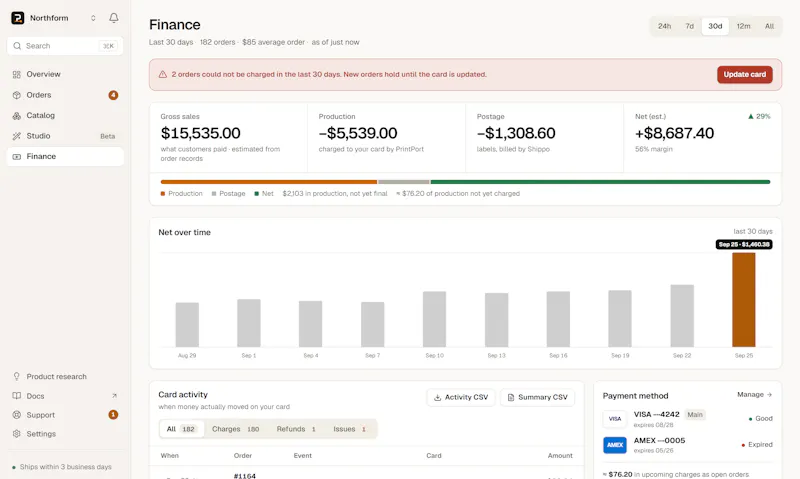Open Support via the lifebuoy icon

pos(17,415)
